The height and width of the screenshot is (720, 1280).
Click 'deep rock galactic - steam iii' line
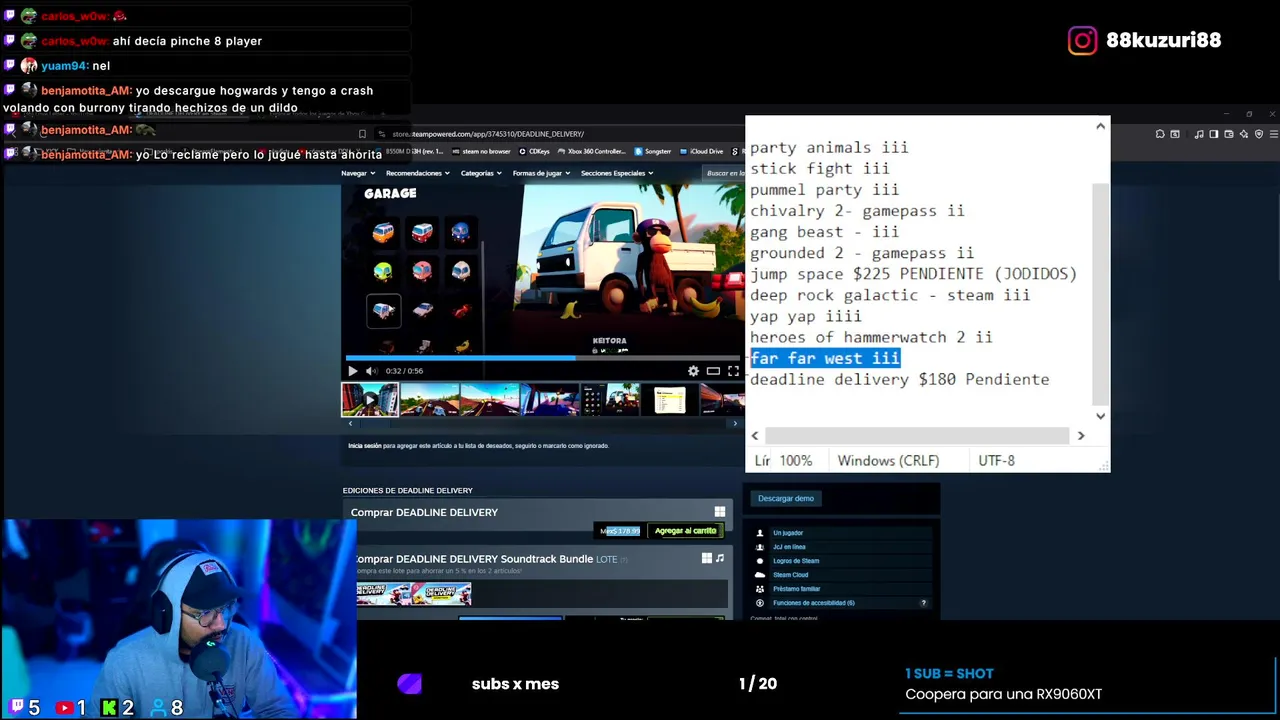coord(890,295)
